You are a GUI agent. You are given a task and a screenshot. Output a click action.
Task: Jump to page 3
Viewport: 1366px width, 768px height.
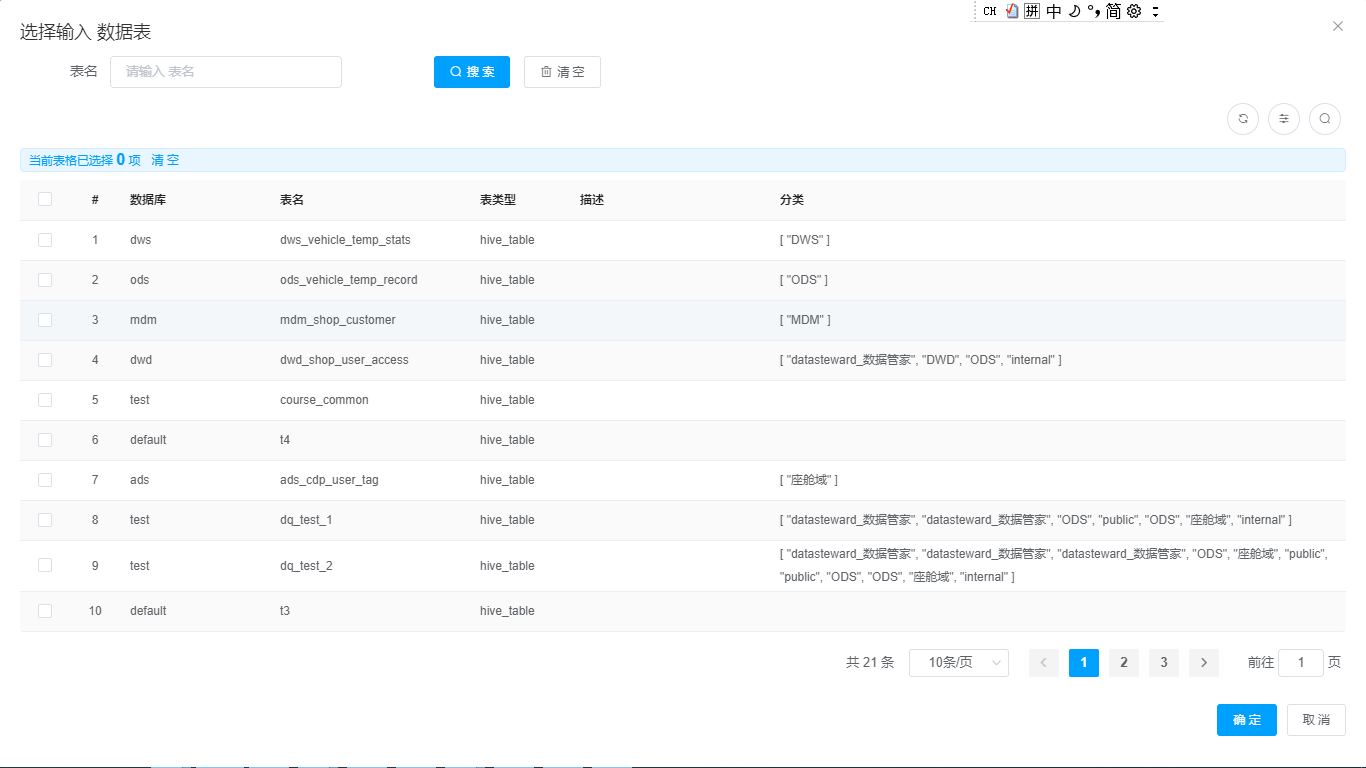pyautogui.click(x=1164, y=662)
